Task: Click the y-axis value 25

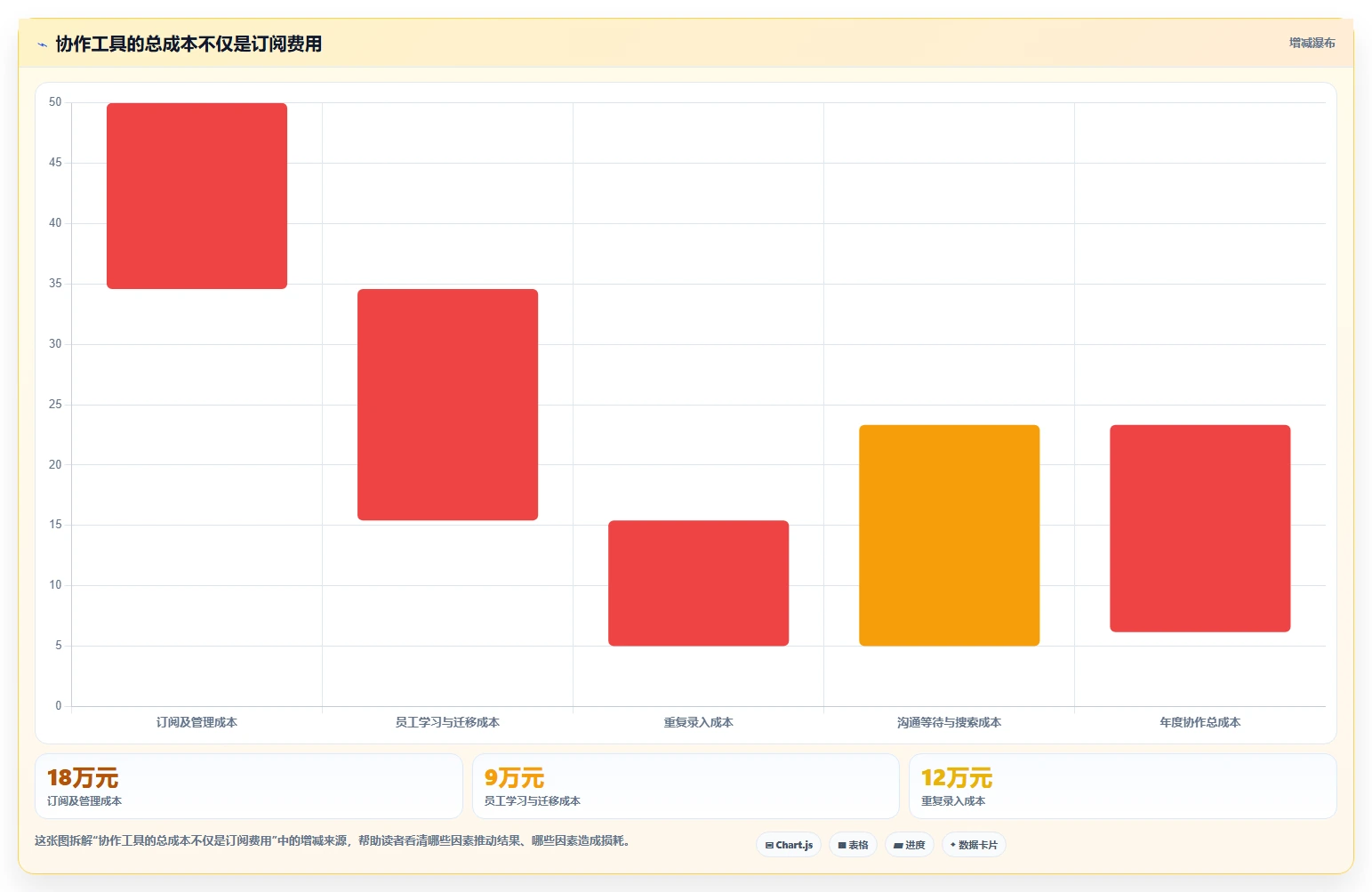Action: 55,405
